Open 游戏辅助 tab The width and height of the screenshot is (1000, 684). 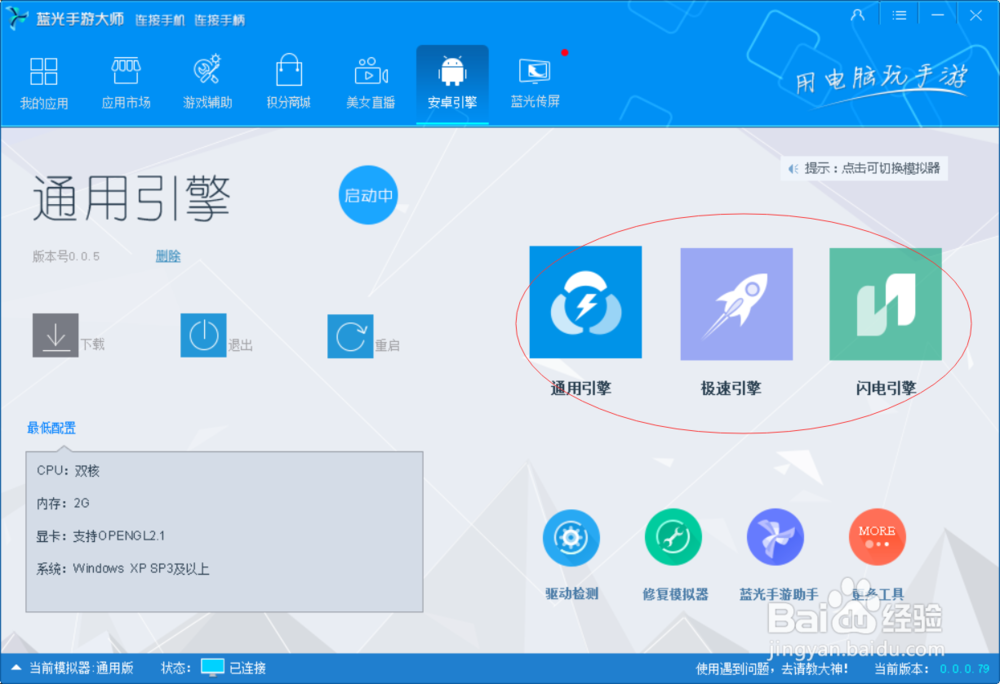pyautogui.click(x=207, y=84)
